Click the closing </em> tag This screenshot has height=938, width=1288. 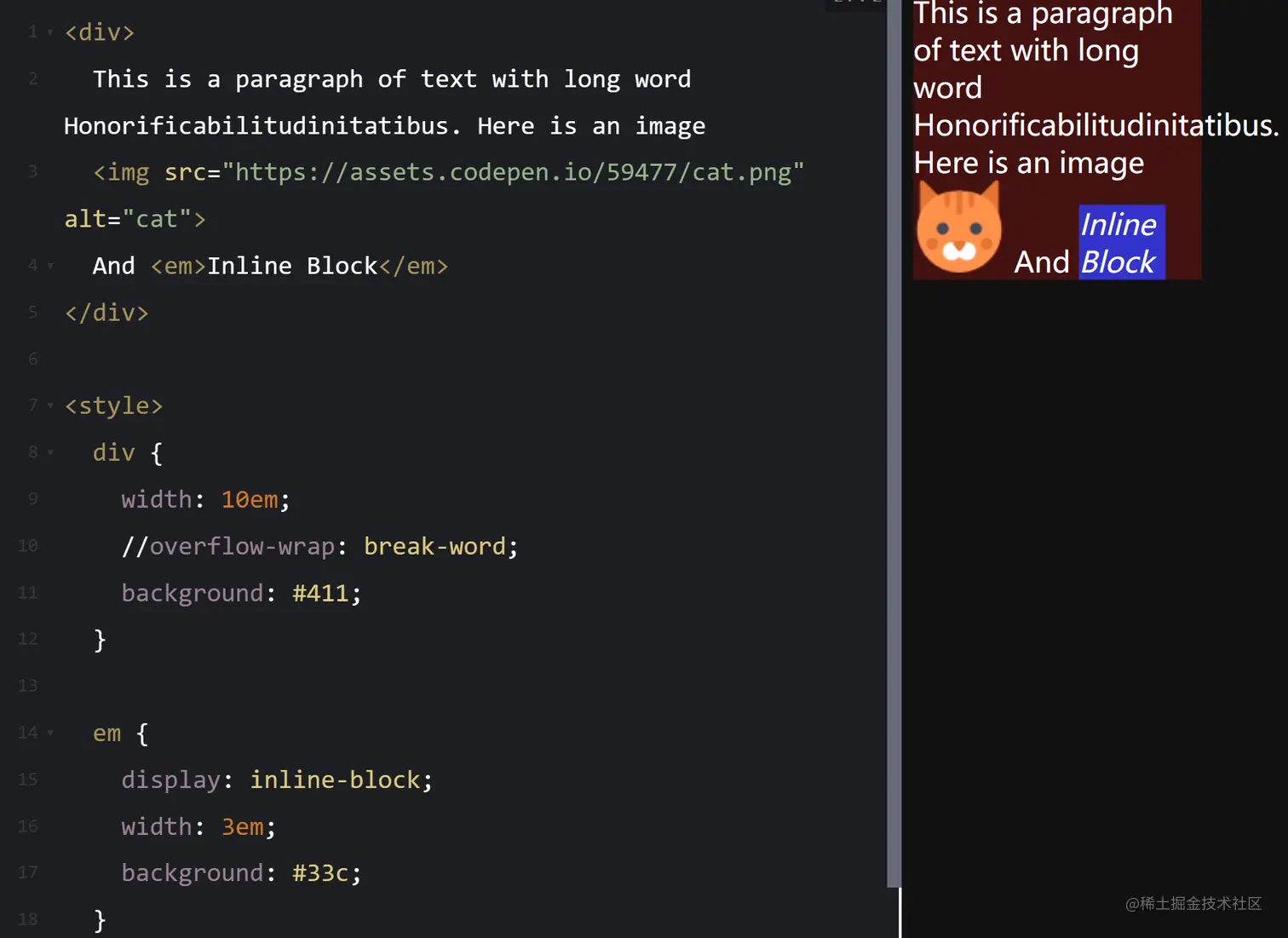[x=413, y=266]
